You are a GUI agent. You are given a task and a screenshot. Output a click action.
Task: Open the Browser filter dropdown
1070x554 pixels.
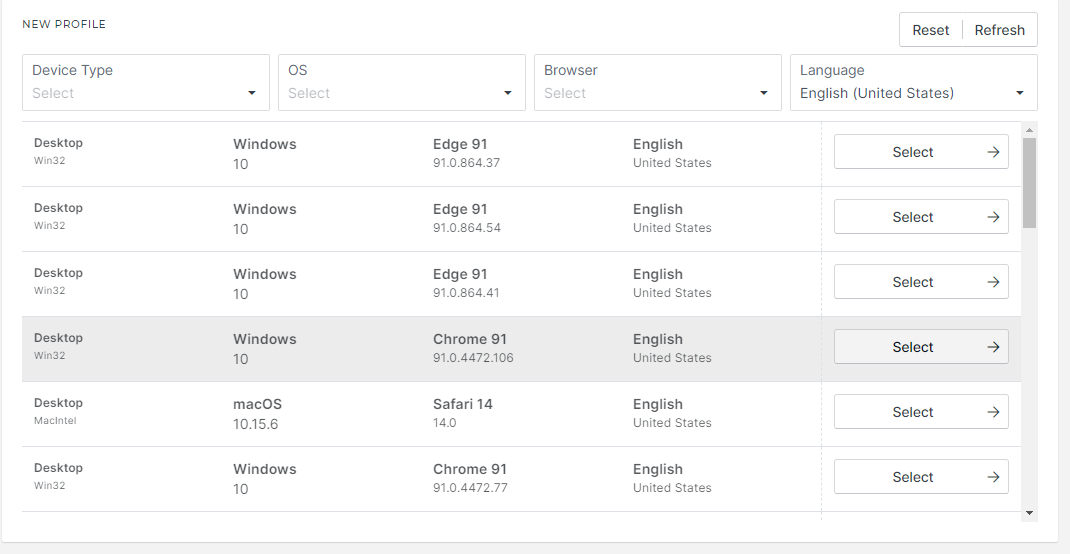coord(658,83)
